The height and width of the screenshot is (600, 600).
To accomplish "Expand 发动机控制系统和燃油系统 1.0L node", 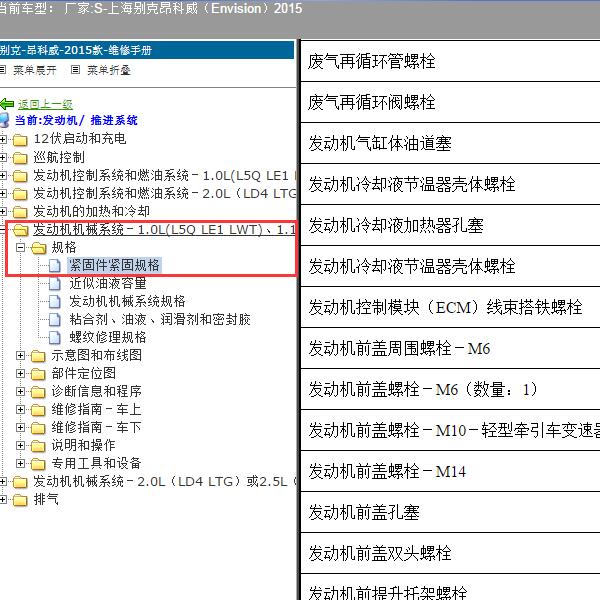I will pyautogui.click(x=3, y=176).
